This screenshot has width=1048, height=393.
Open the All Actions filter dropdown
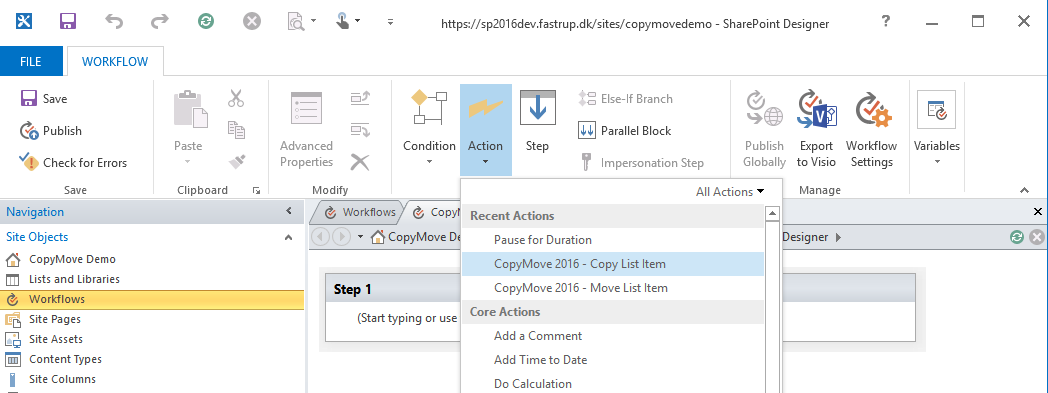730,192
